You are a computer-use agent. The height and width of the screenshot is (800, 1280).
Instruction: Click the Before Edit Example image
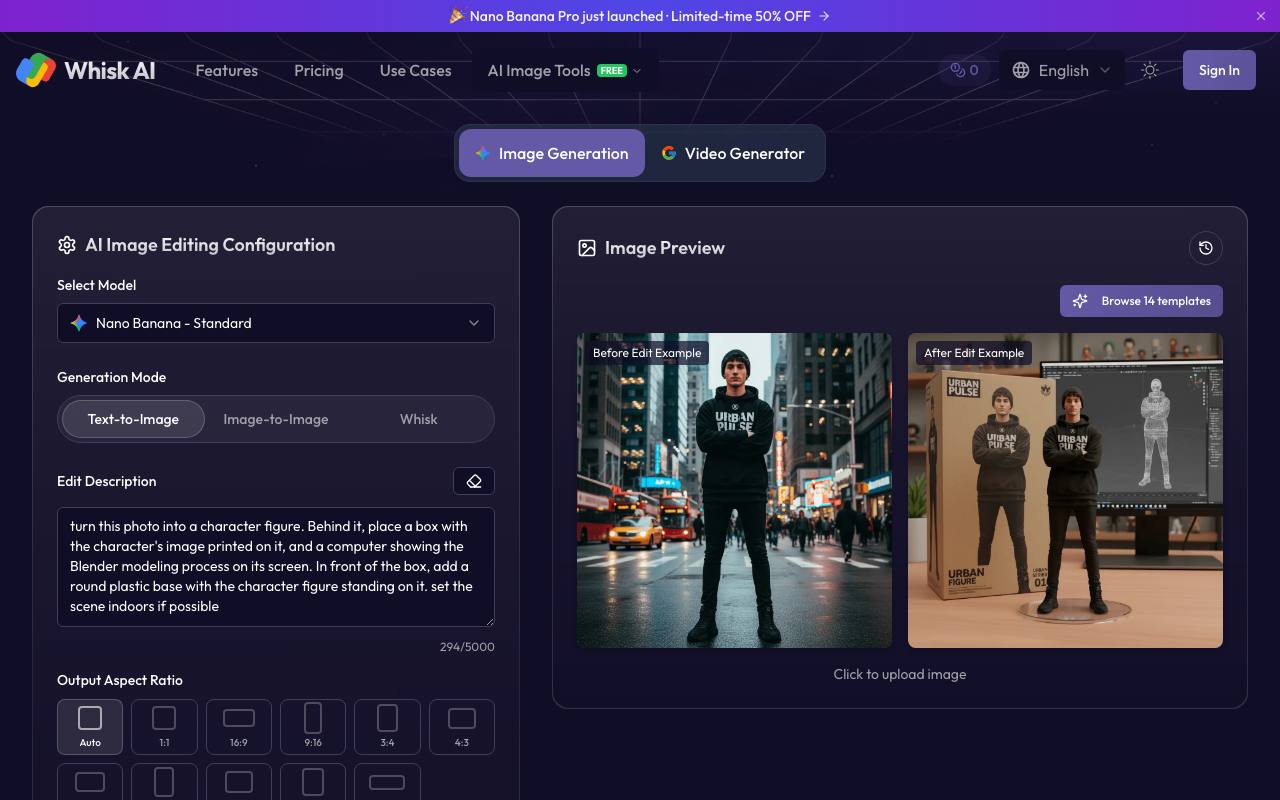coord(734,490)
